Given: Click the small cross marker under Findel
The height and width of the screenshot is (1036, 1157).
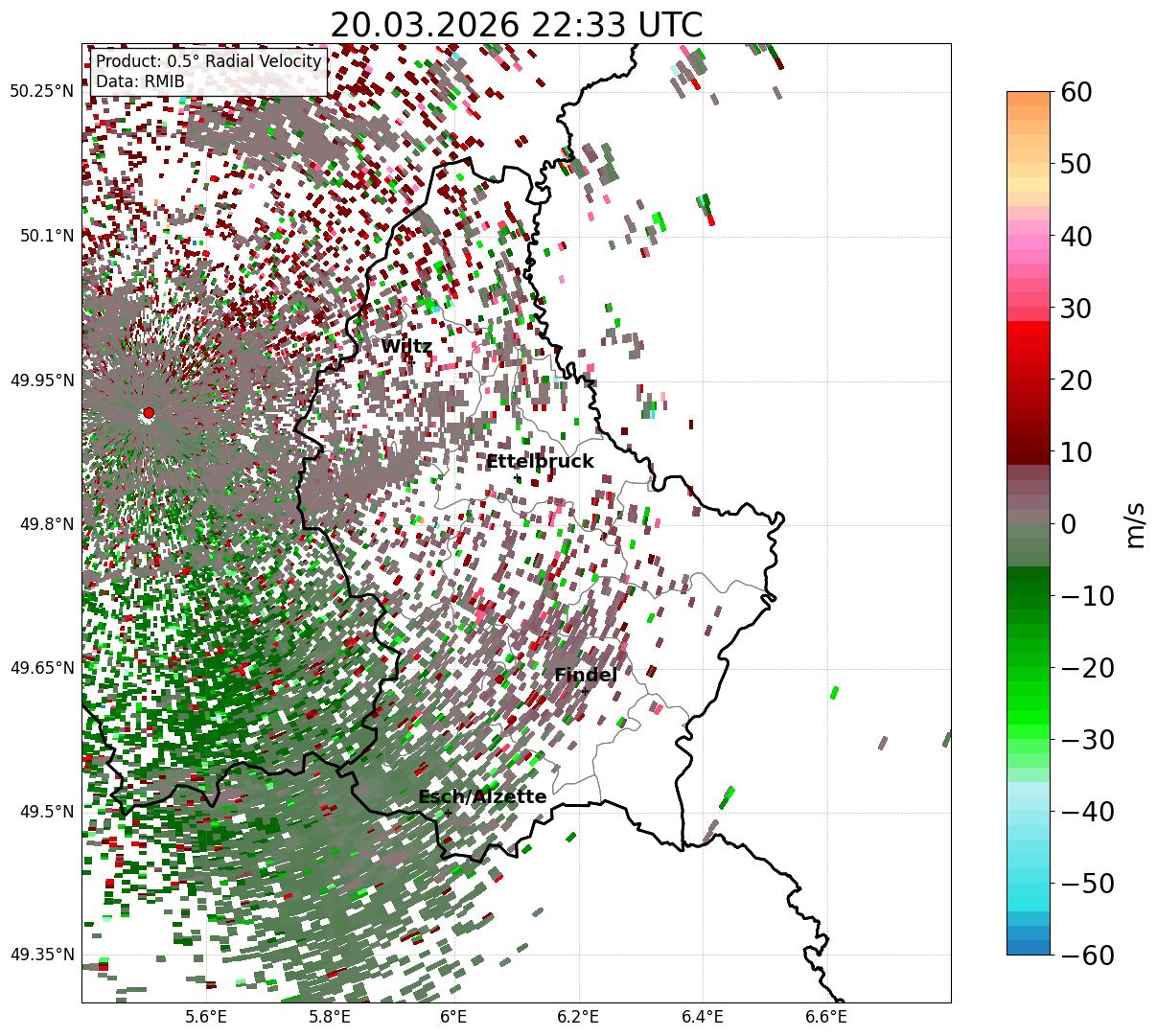Looking at the screenshot, I should (x=586, y=691).
